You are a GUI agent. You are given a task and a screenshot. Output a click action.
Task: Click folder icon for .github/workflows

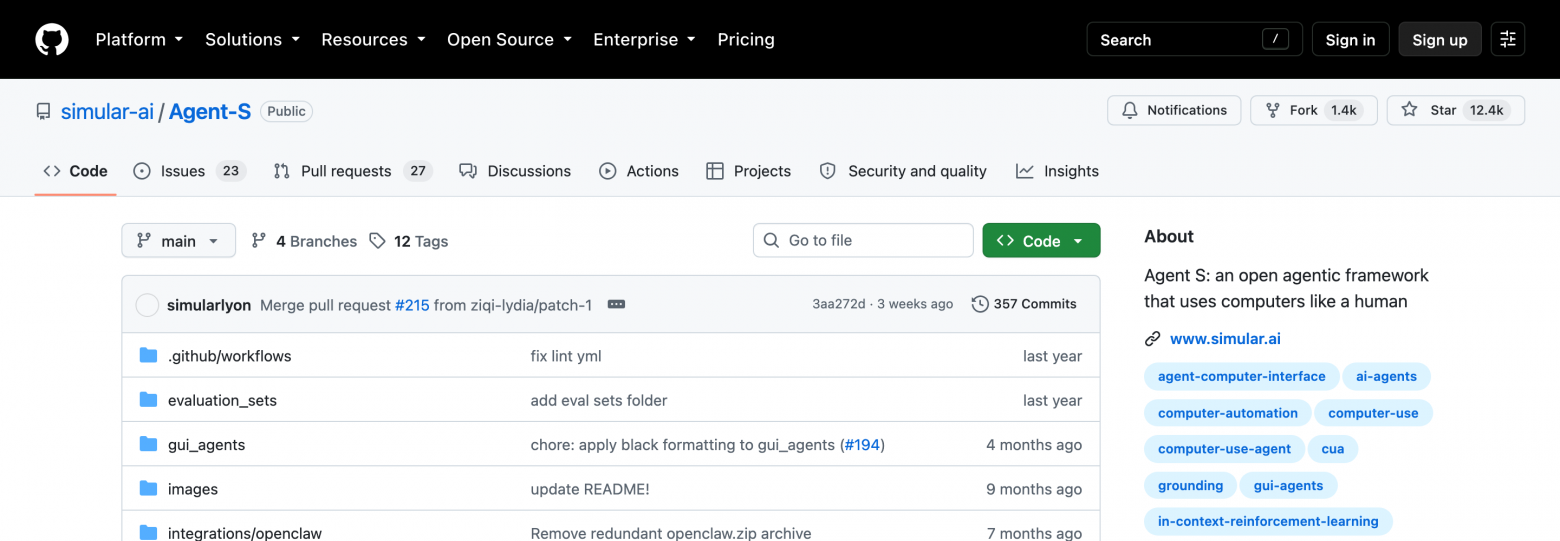[x=149, y=356]
